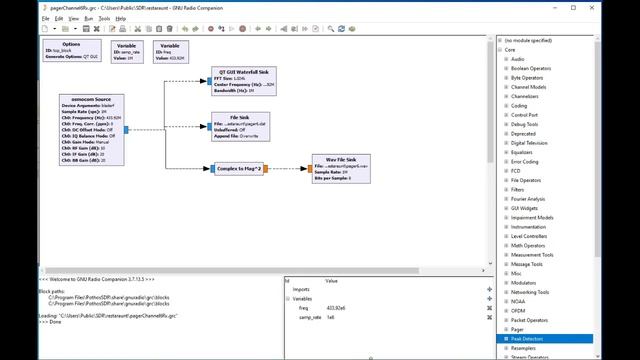Viewport: 640px width, 360px height.
Task: Open the View menu
Action: pos(73,19)
